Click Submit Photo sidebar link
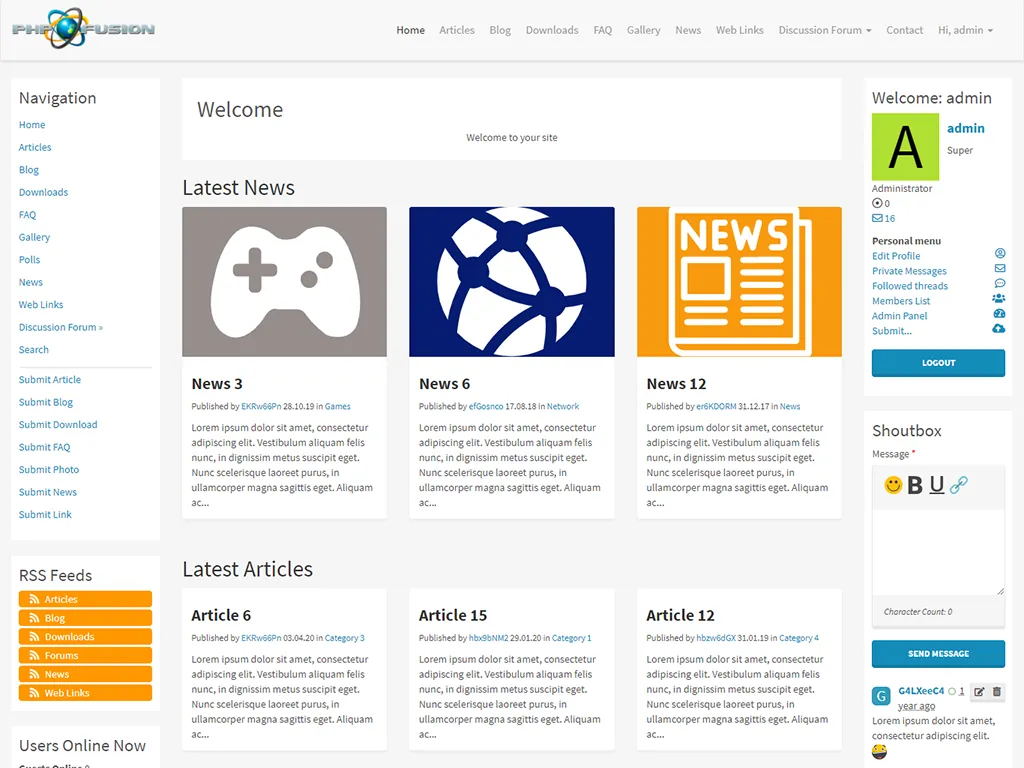 (49, 470)
